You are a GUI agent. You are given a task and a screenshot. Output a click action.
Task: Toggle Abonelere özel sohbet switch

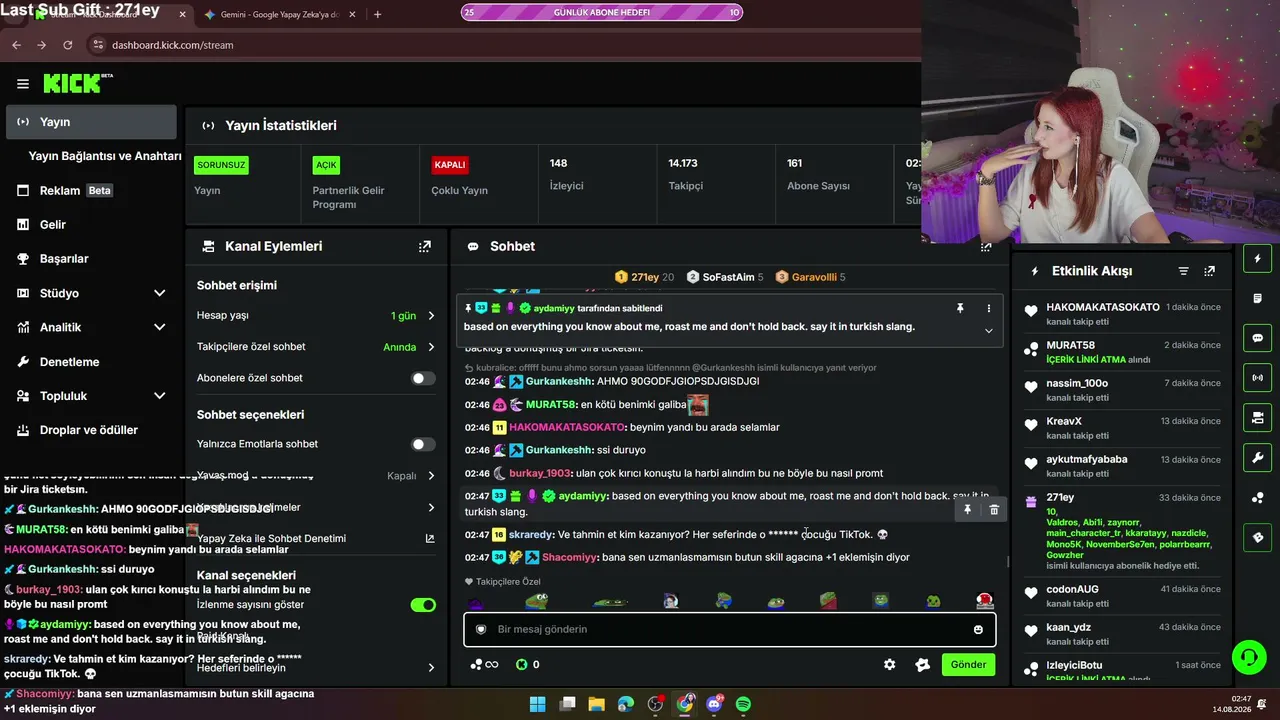click(x=423, y=378)
